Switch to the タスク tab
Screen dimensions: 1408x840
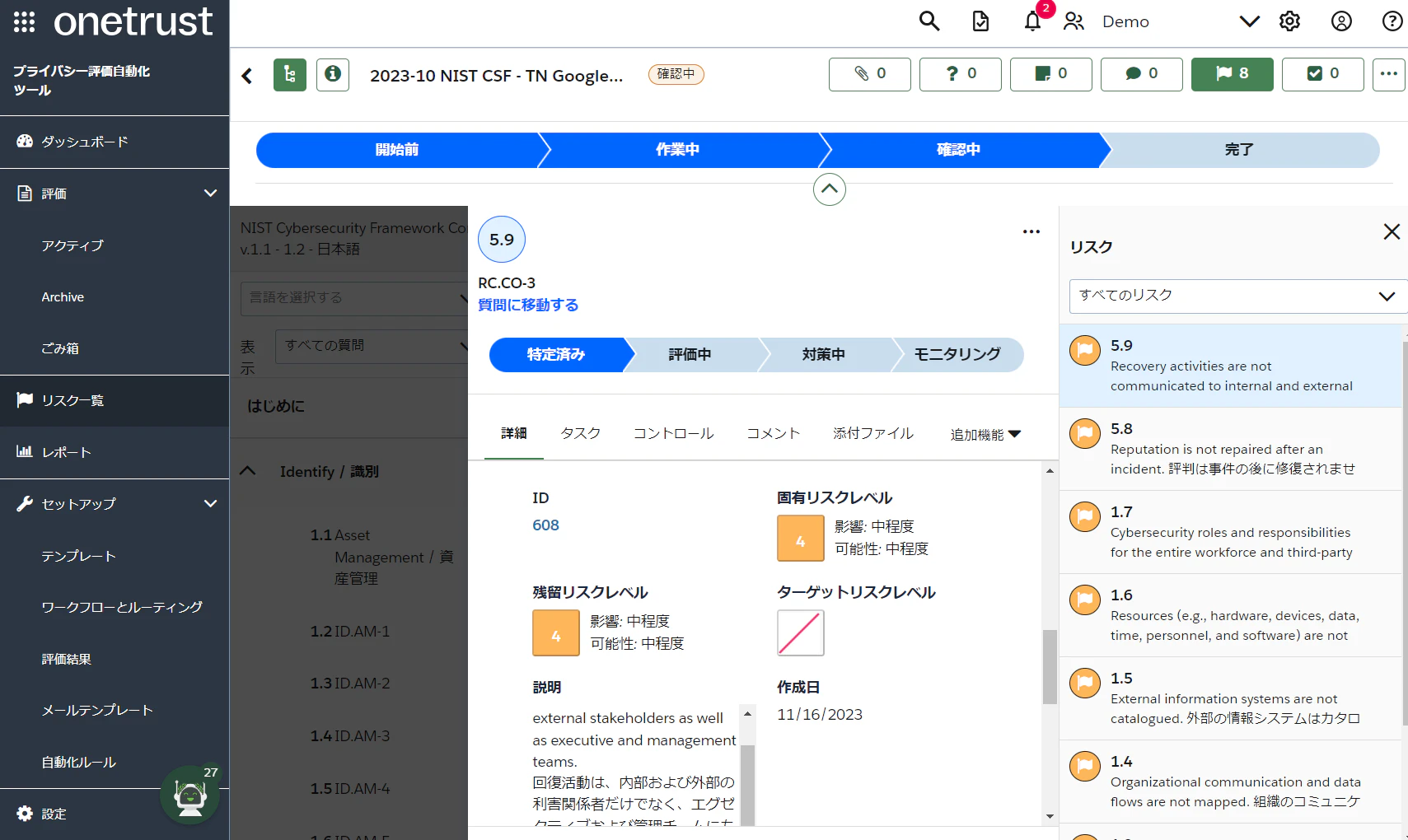pos(581,433)
